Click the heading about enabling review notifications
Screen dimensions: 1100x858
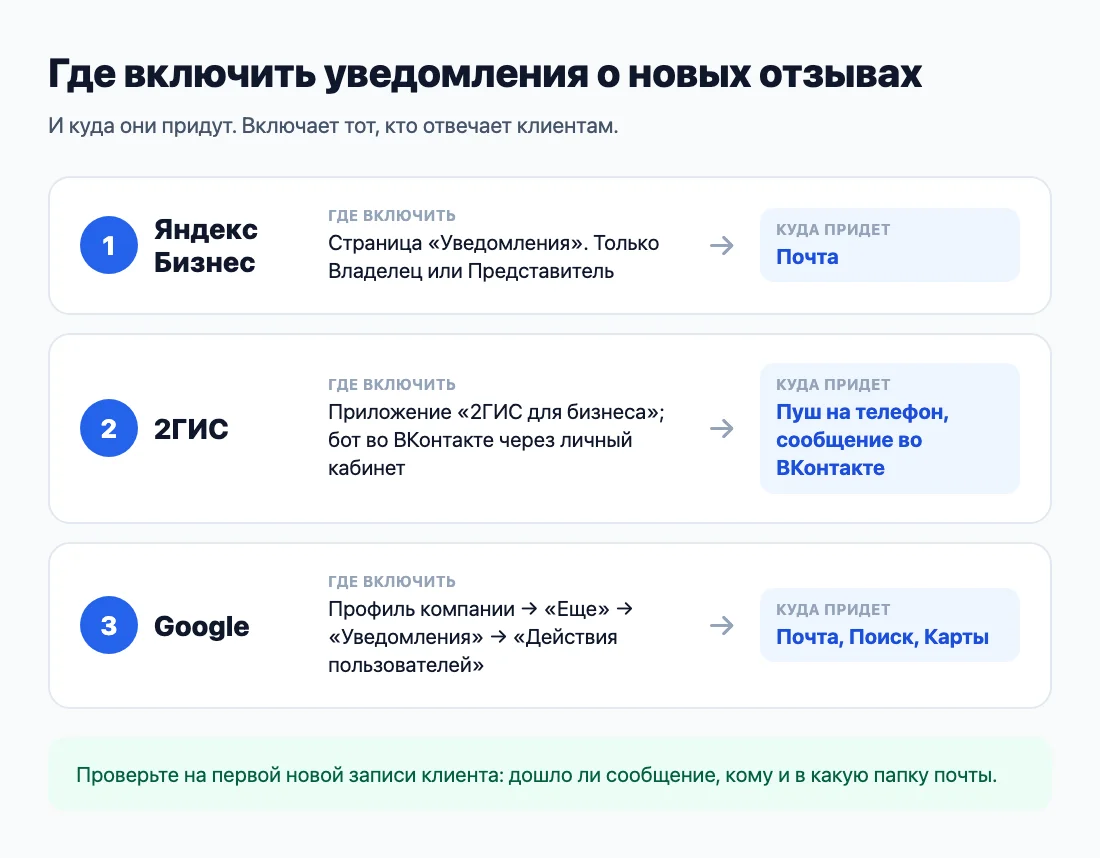click(x=485, y=74)
